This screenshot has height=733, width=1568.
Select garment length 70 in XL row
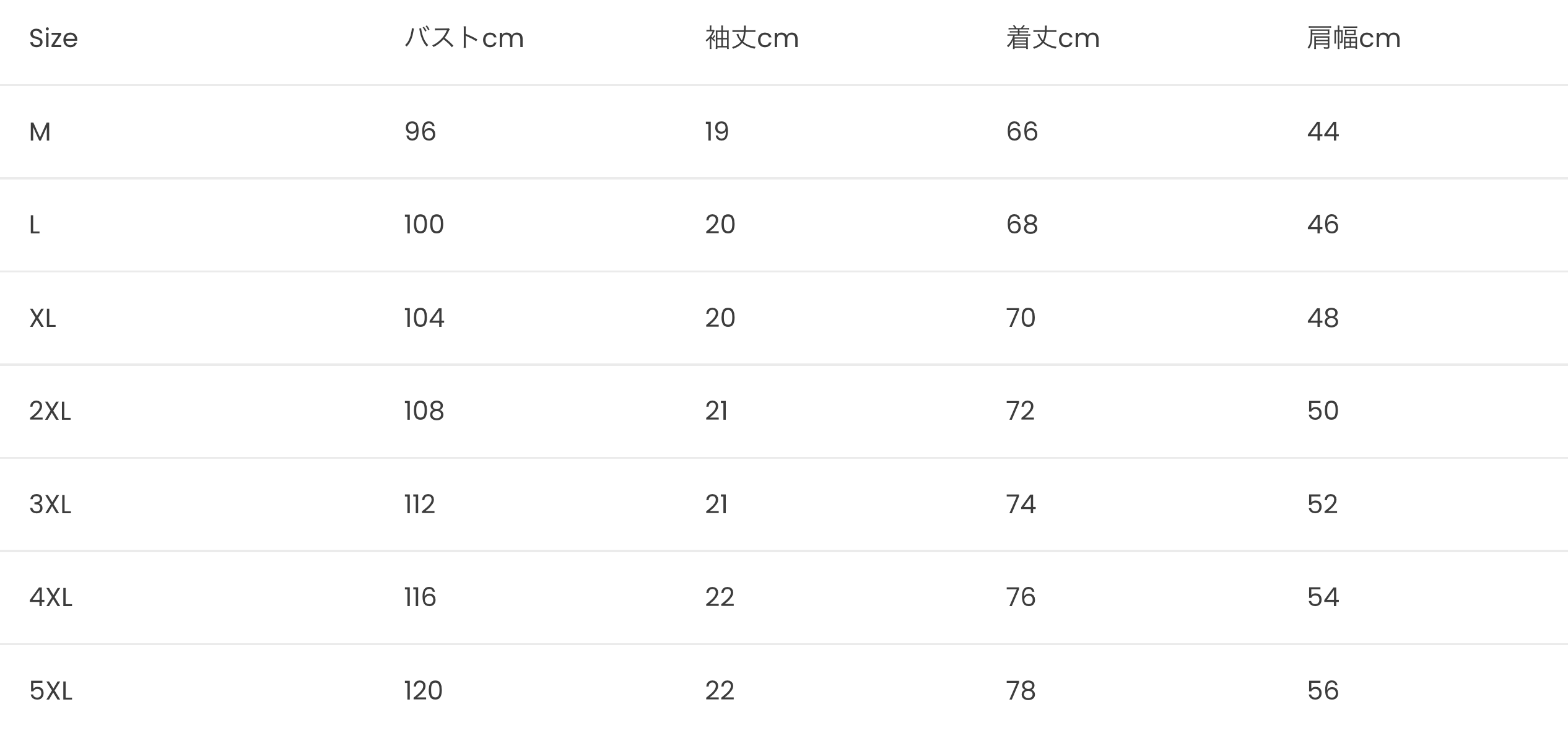pos(1021,318)
